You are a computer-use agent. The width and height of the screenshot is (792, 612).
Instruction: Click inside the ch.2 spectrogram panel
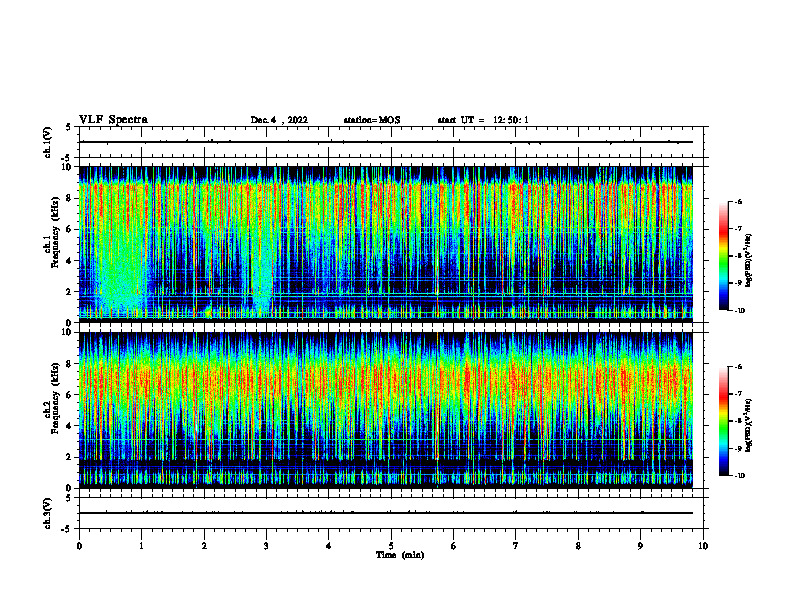pyautogui.click(x=386, y=410)
